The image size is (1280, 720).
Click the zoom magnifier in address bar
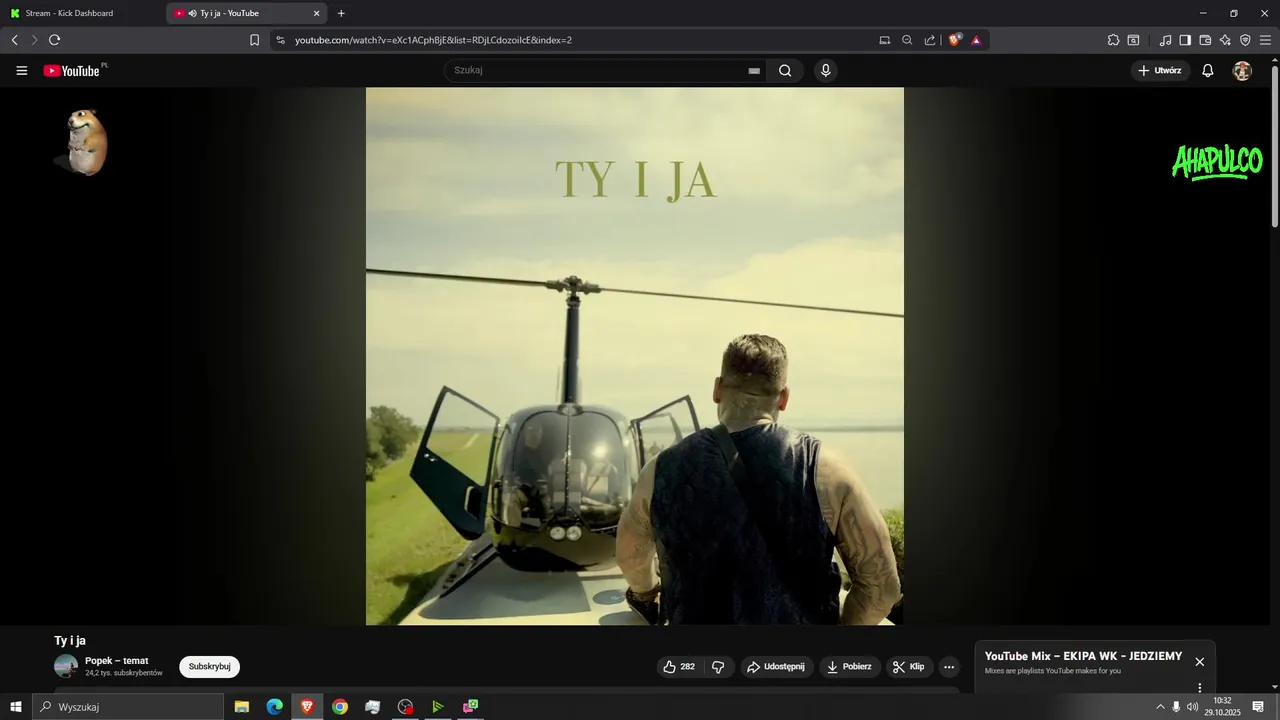[x=907, y=40]
